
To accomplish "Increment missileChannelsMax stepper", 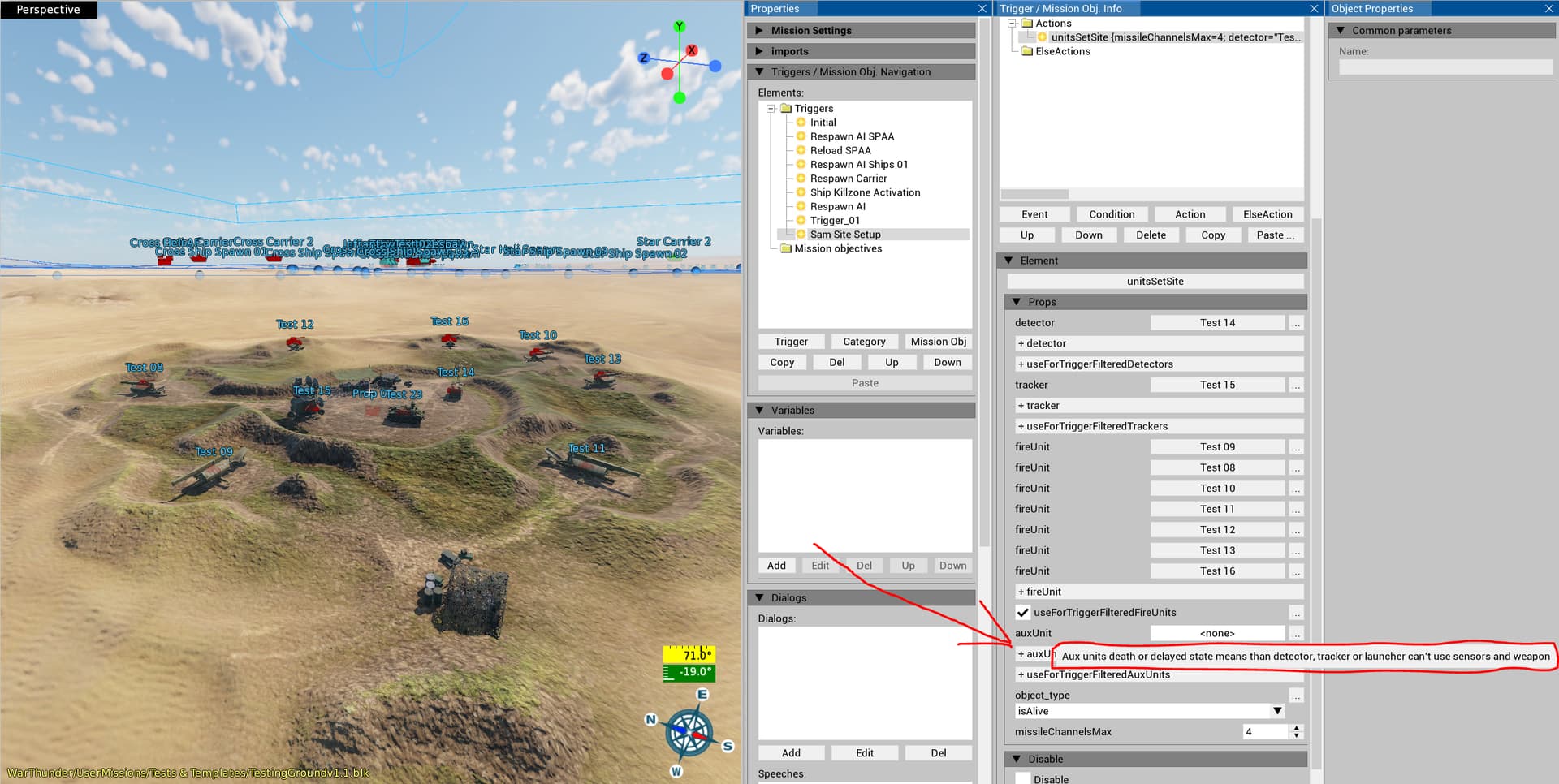I will coord(1297,728).
